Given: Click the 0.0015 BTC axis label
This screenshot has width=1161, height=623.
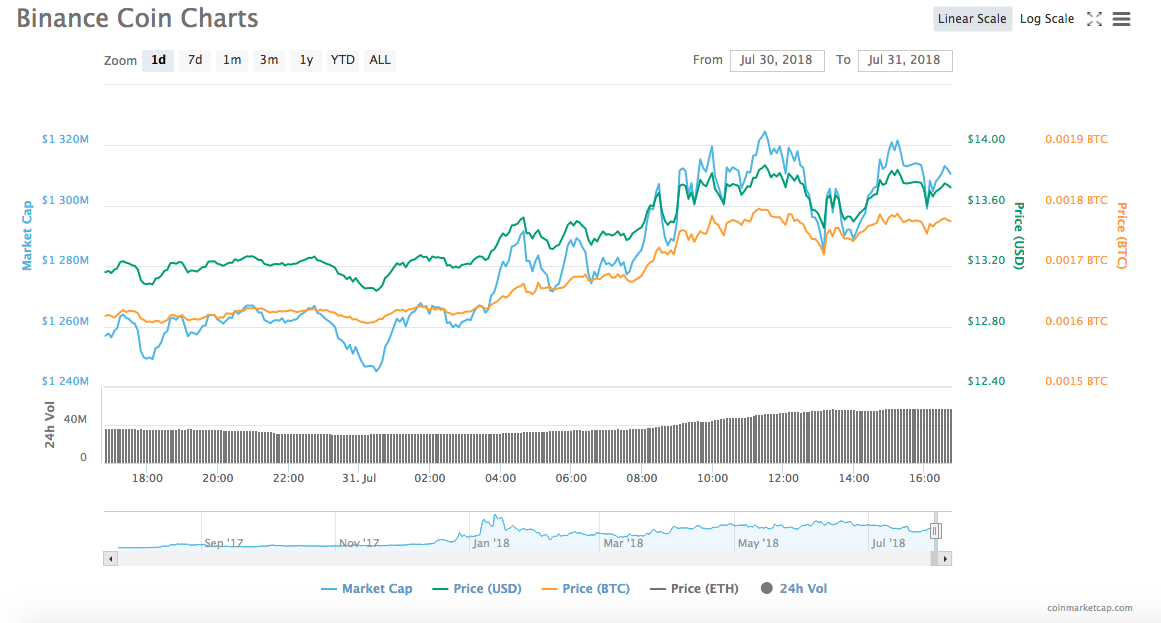Looking at the screenshot, I should click(1077, 382).
